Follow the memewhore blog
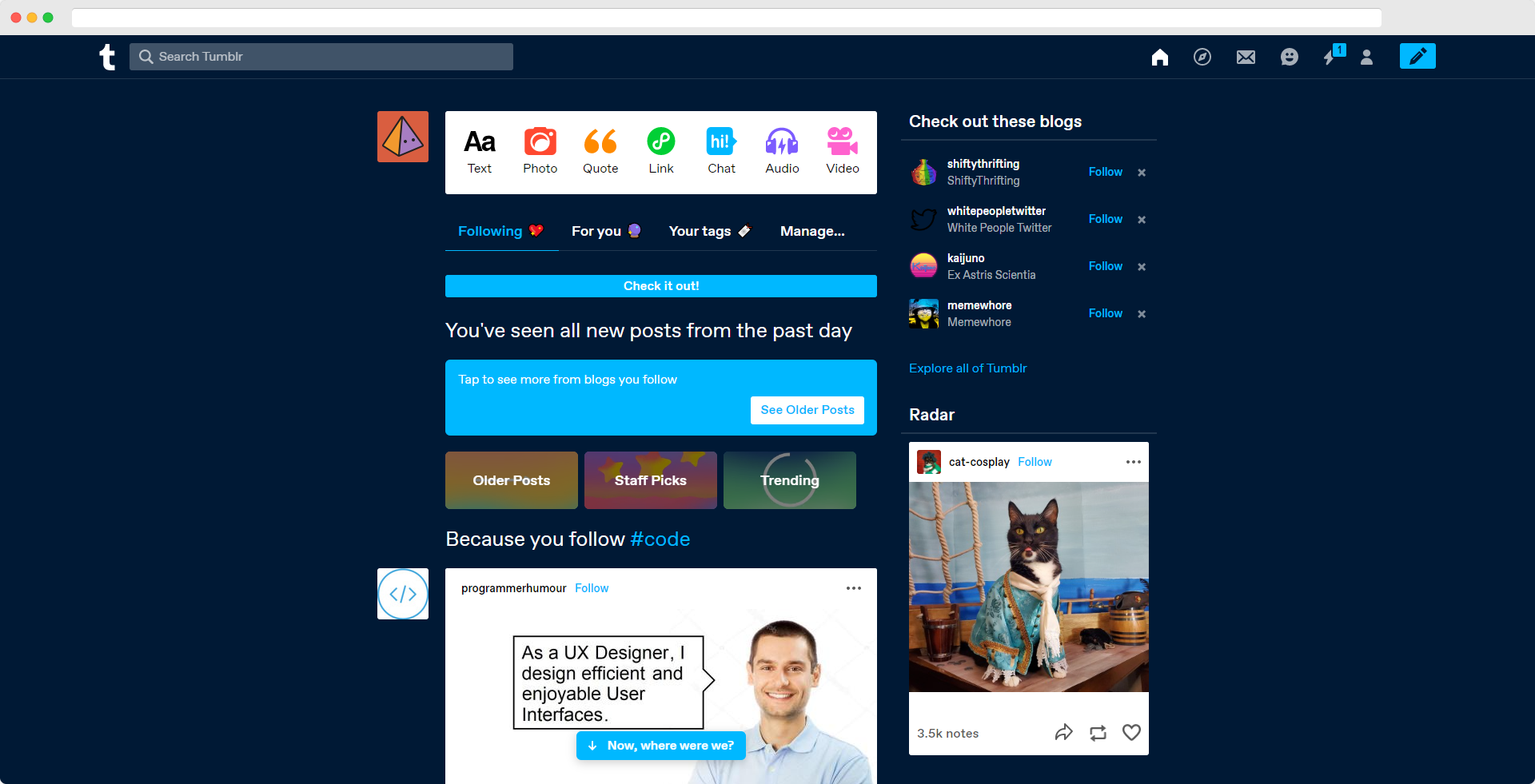 coord(1106,313)
